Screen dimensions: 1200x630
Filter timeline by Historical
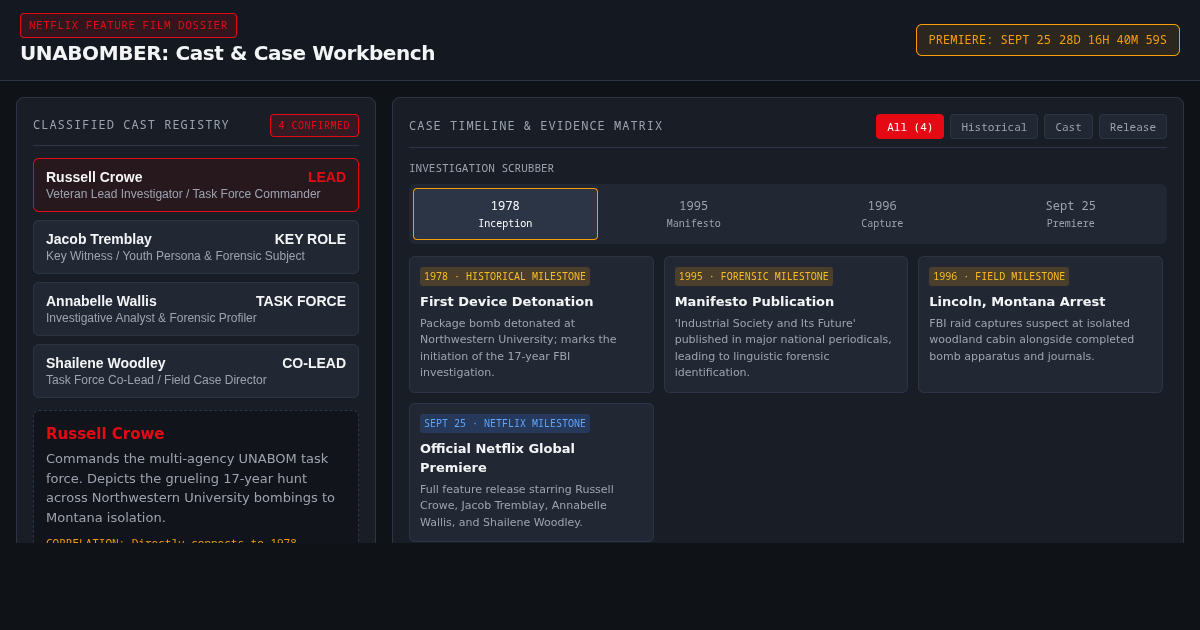pos(994,127)
